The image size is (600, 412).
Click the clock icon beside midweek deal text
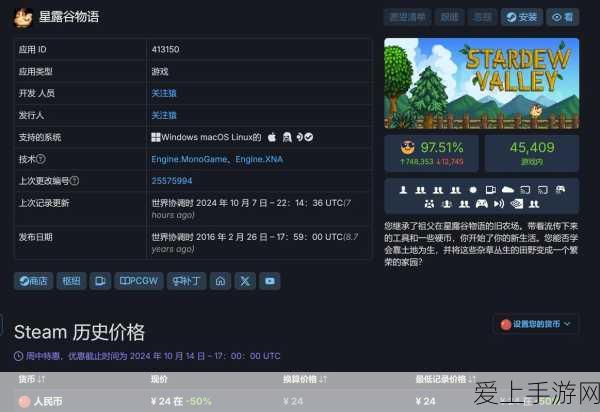(x=18, y=356)
